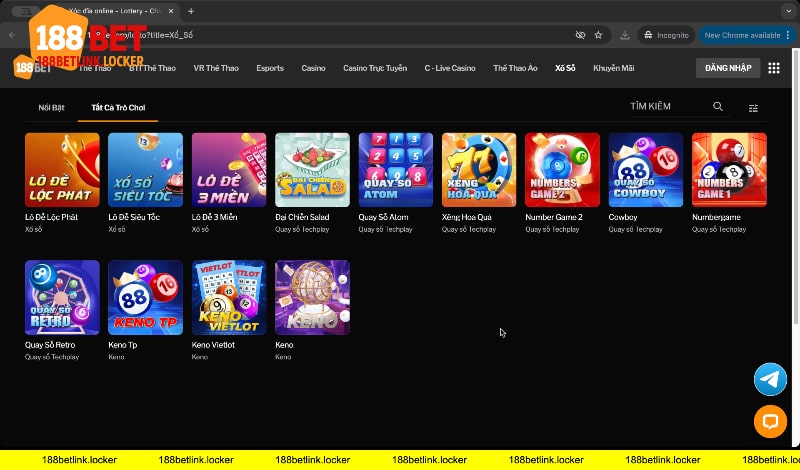Click the Incognito indicator
Image resolution: width=800 pixels, height=470 pixels.
[665, 34]
